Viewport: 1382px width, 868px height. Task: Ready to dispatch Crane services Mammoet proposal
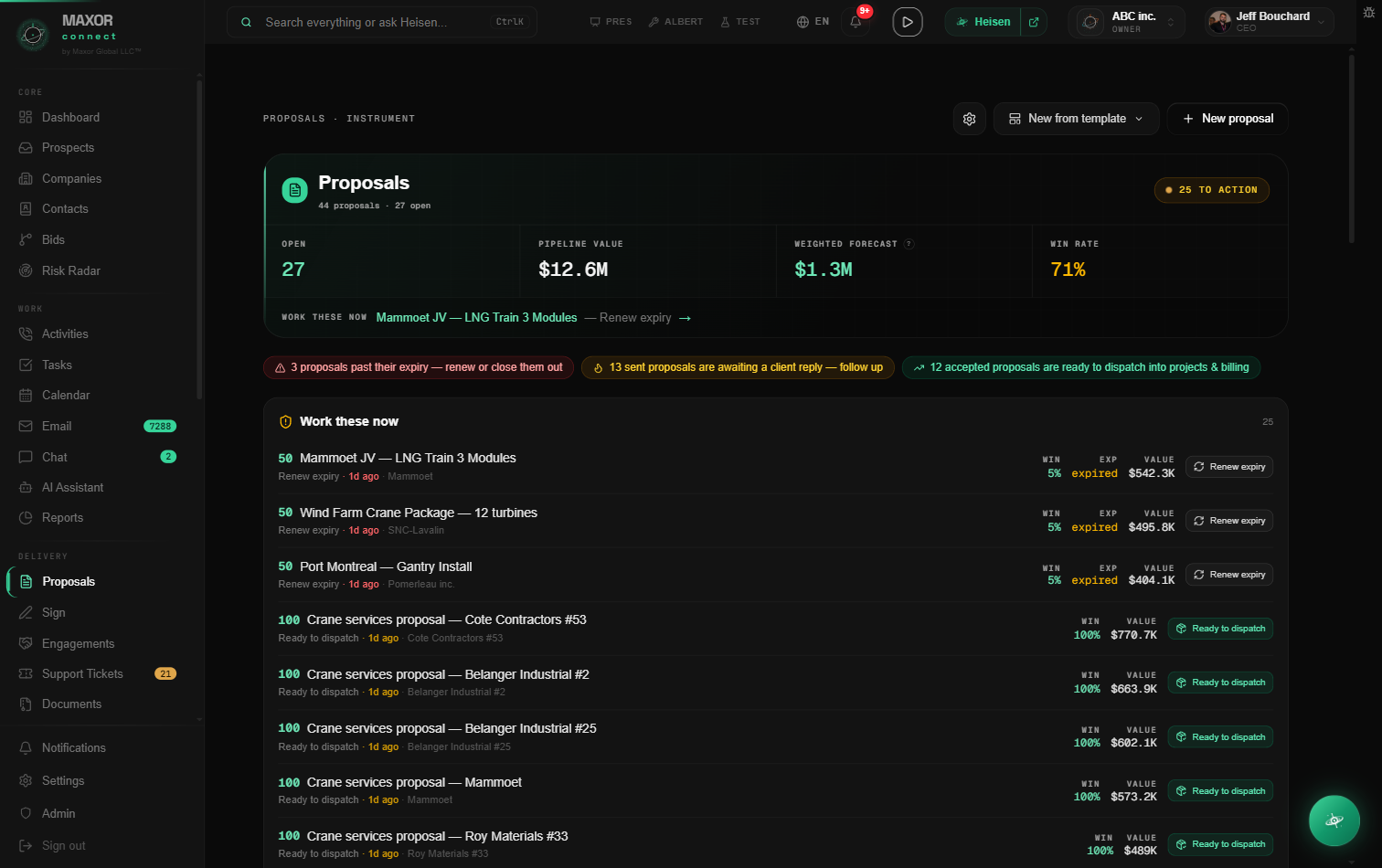[1220, 791]
